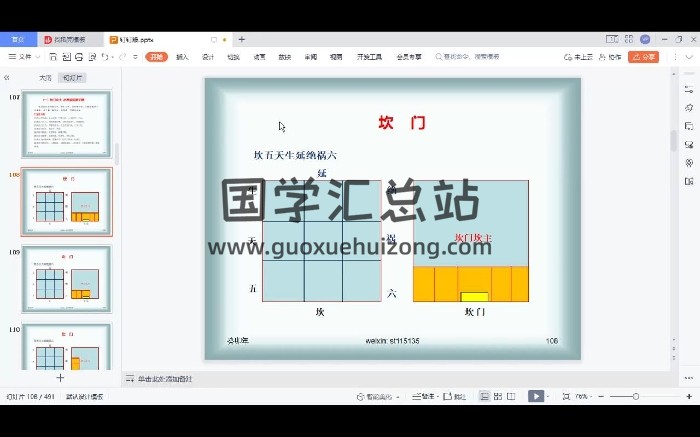Open the second right sidebar tool icon
This screenshot has height=437, width=700.
click(x=689, y=108)
